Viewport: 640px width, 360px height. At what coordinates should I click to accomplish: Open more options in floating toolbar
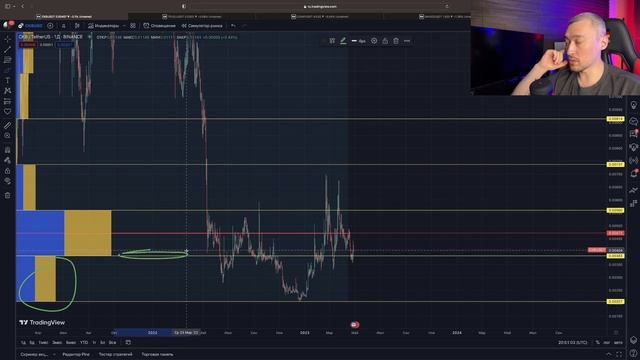pyautogui.click(x=407, y=41)
